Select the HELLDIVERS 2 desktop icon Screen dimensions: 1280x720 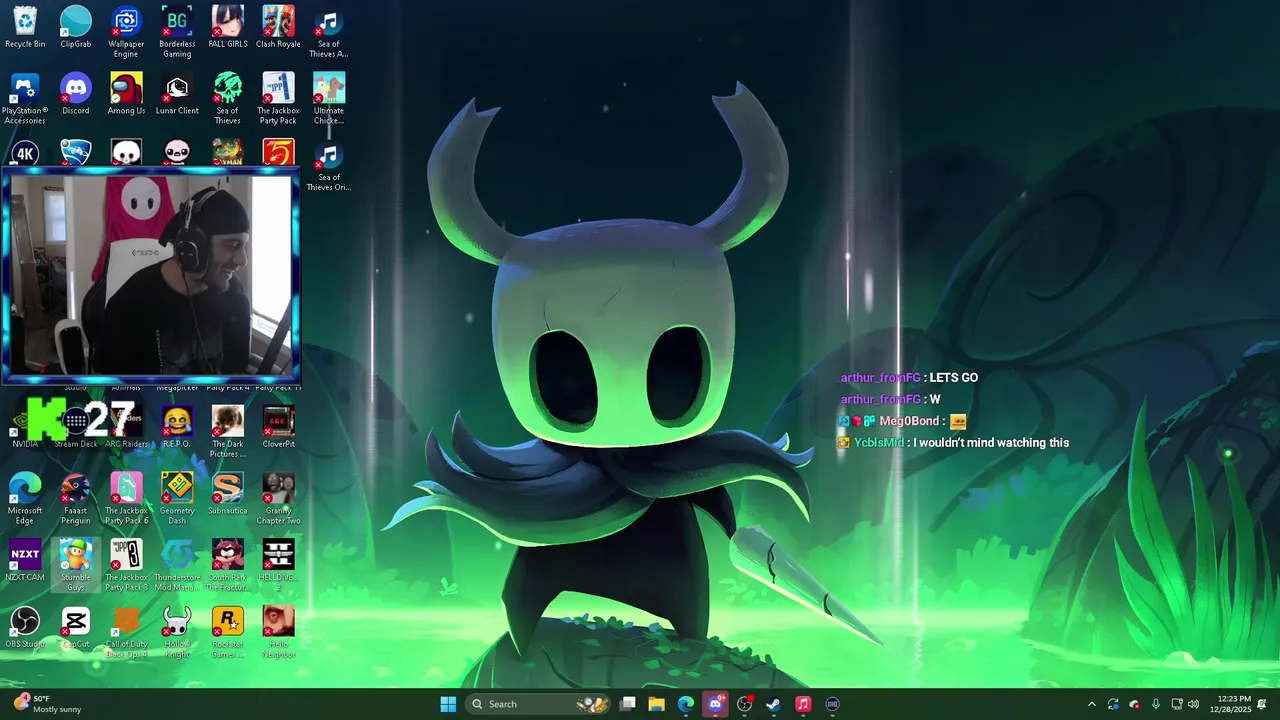pos(278,565)
